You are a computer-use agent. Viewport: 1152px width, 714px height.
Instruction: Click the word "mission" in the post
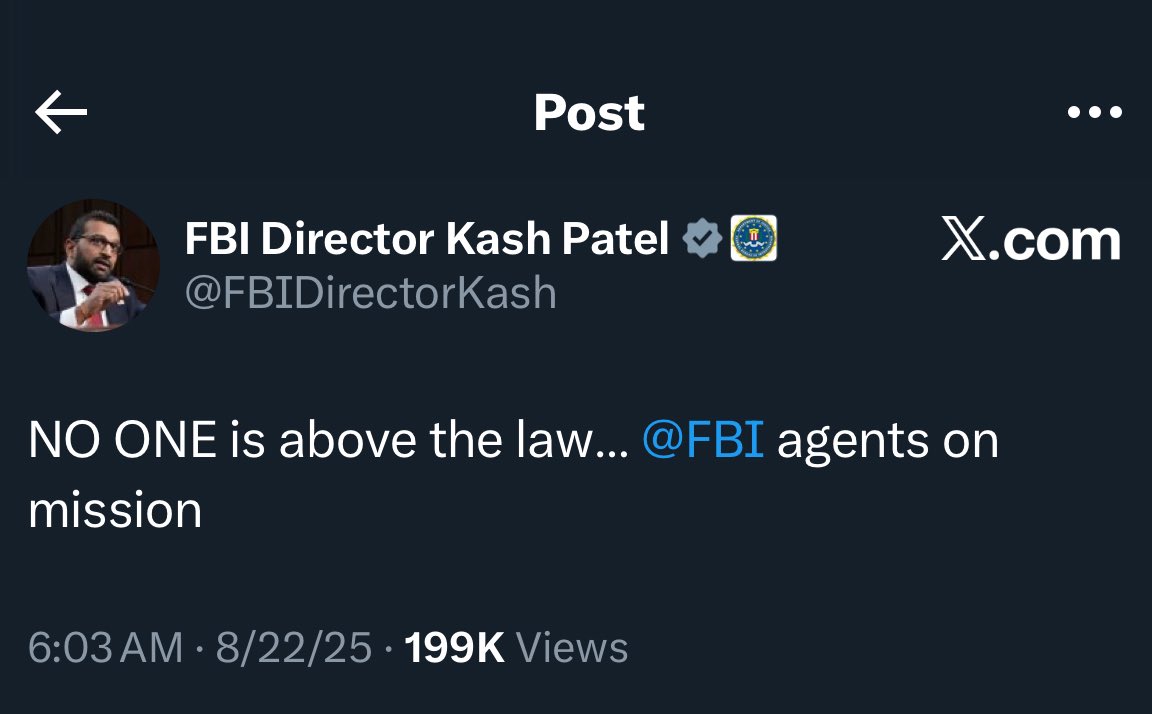(115, 510)
